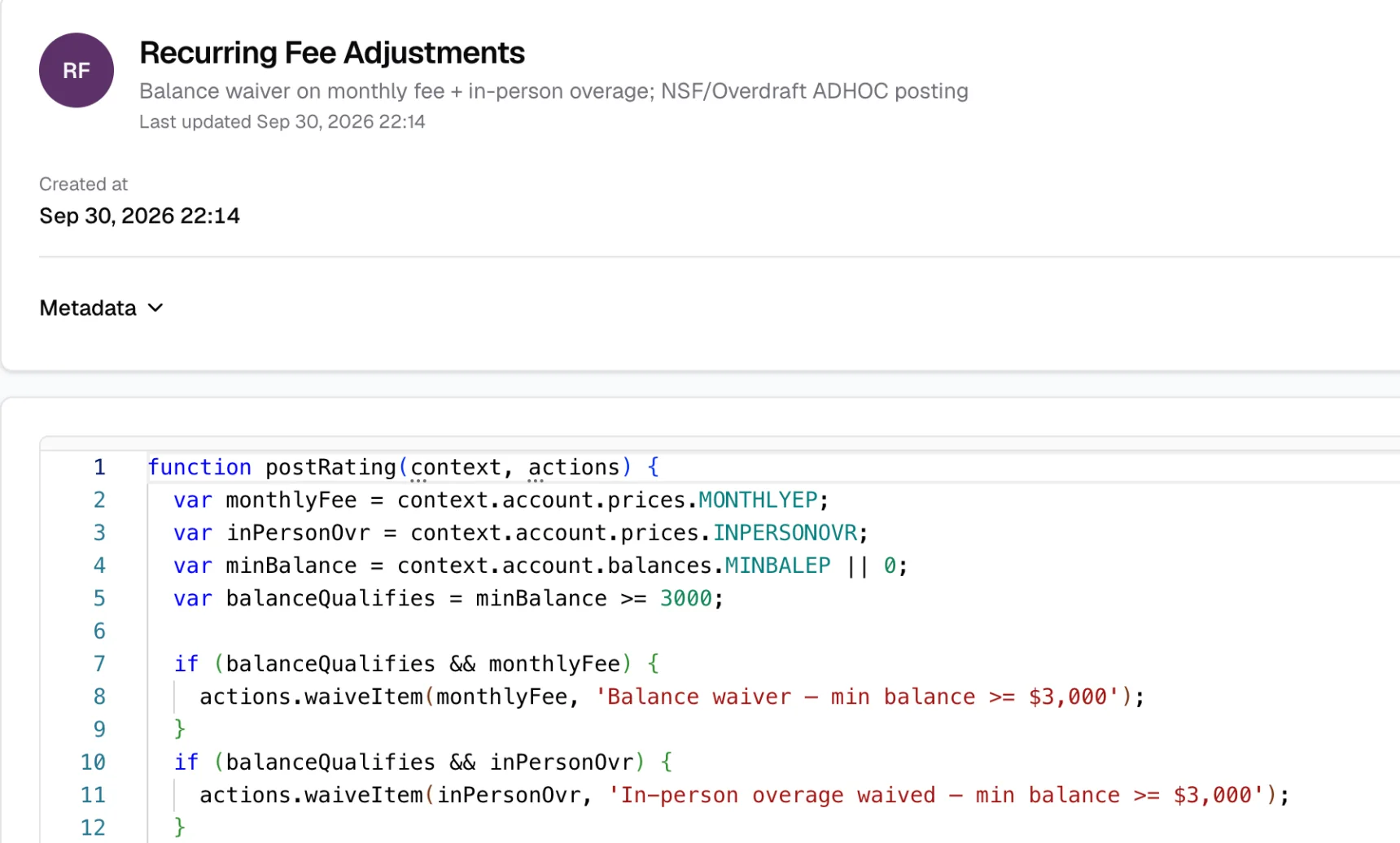Click the 'context' parameter in line 1
The image size is (1400, 843).
tap(456, 467)
